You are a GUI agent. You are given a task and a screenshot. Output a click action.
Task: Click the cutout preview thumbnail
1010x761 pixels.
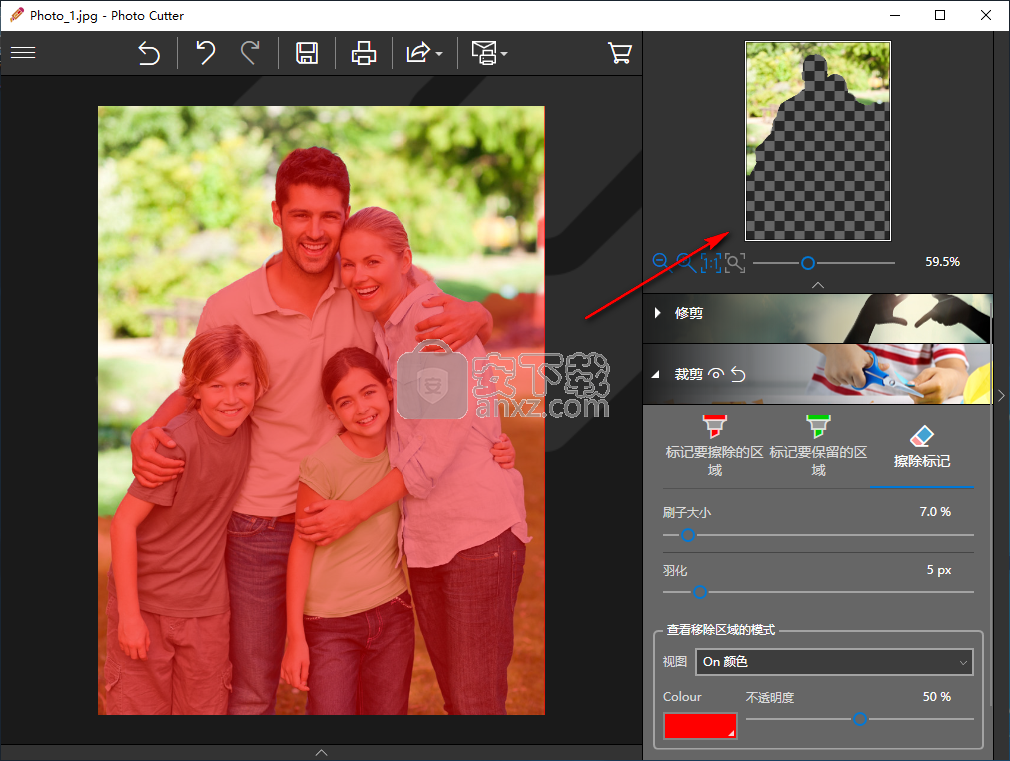(x=817, y=141)
